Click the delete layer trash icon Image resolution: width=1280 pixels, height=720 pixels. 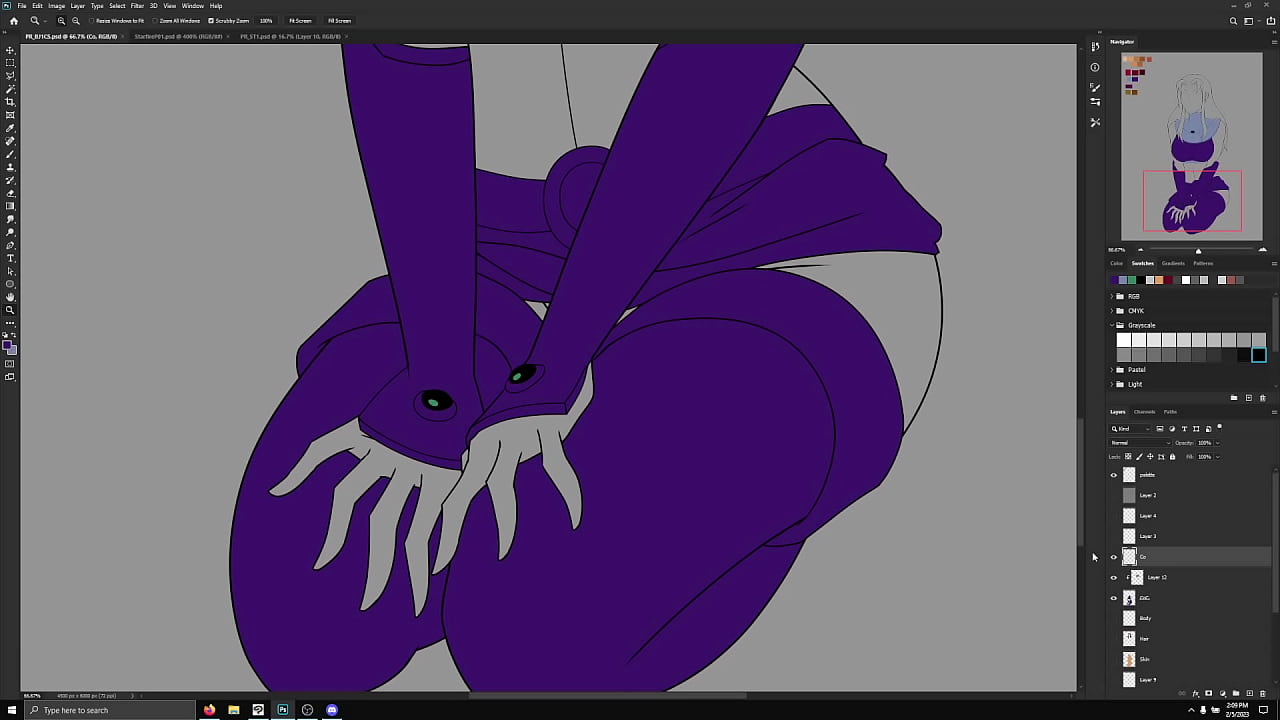(1262, 693)
